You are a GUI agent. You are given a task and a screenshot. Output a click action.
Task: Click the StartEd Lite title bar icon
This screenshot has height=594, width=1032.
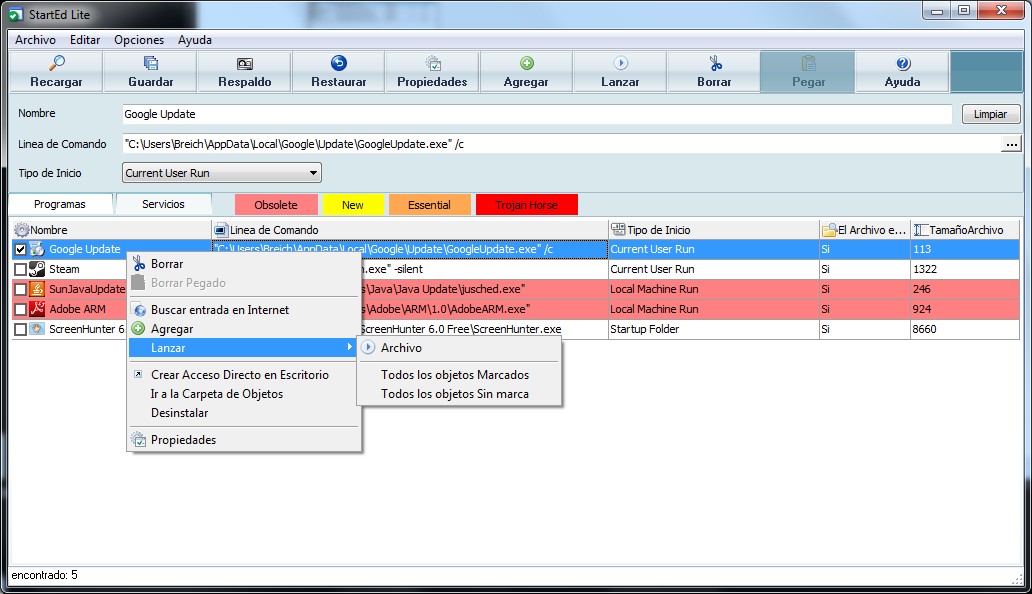(x=16, y=14)
